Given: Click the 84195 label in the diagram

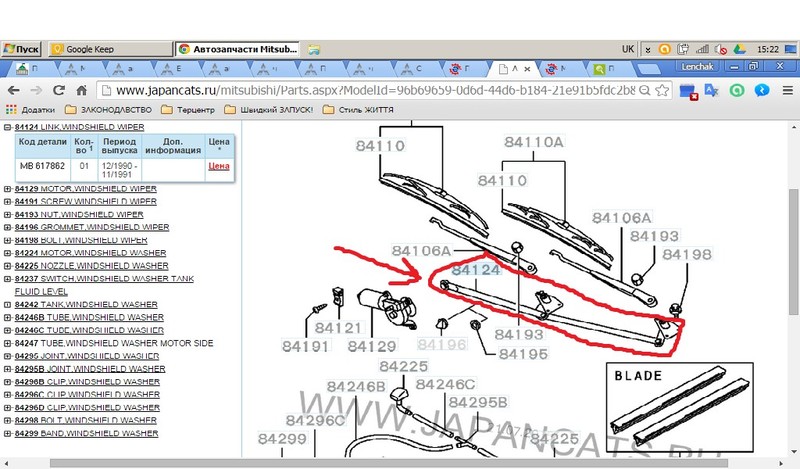Looking at the screenshot, I should coord(523,354).
